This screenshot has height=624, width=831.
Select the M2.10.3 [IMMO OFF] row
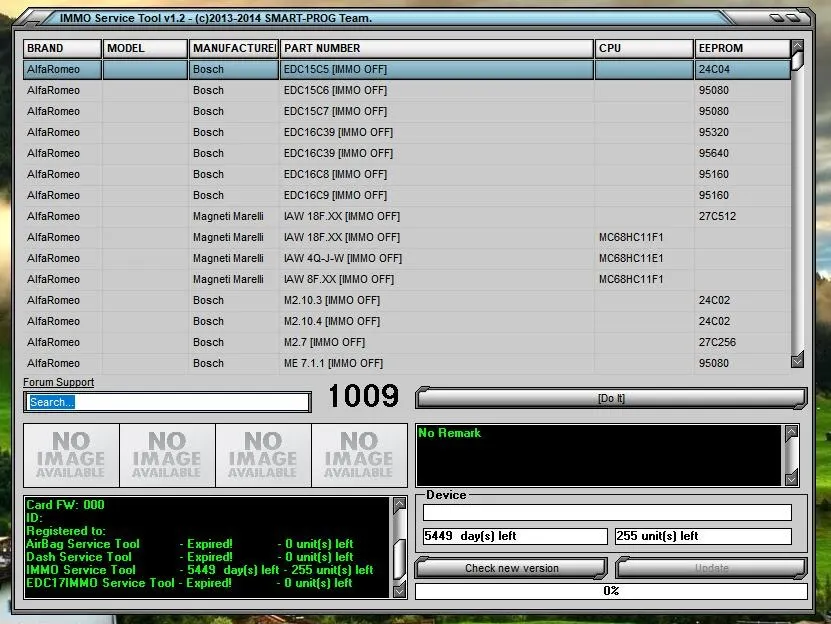406,300
